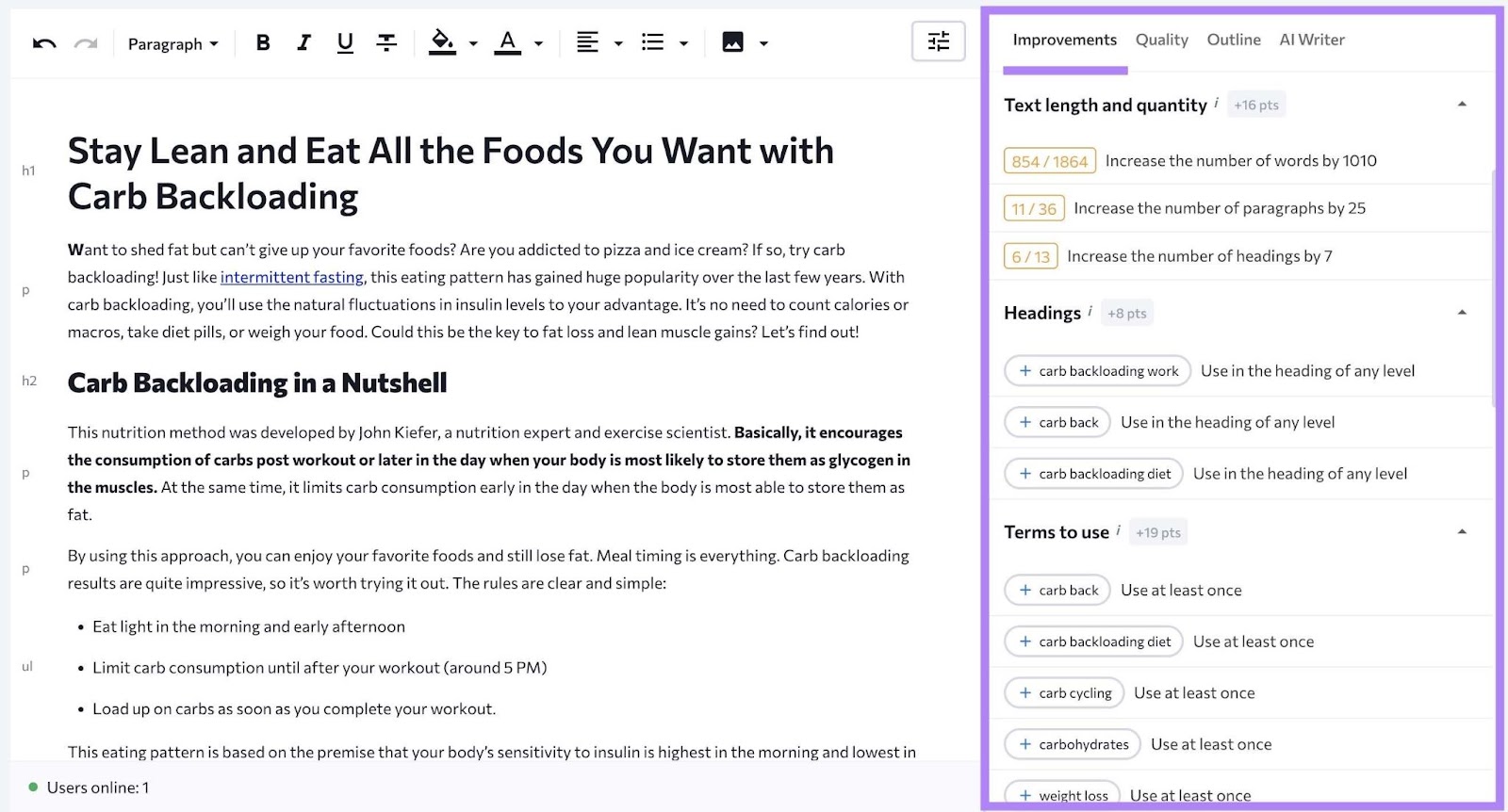The height and width of the screenshot is (812, 1508).
Task: Click the 'Eat light in the morning' bullet
Action: click(x=249, y=626)
